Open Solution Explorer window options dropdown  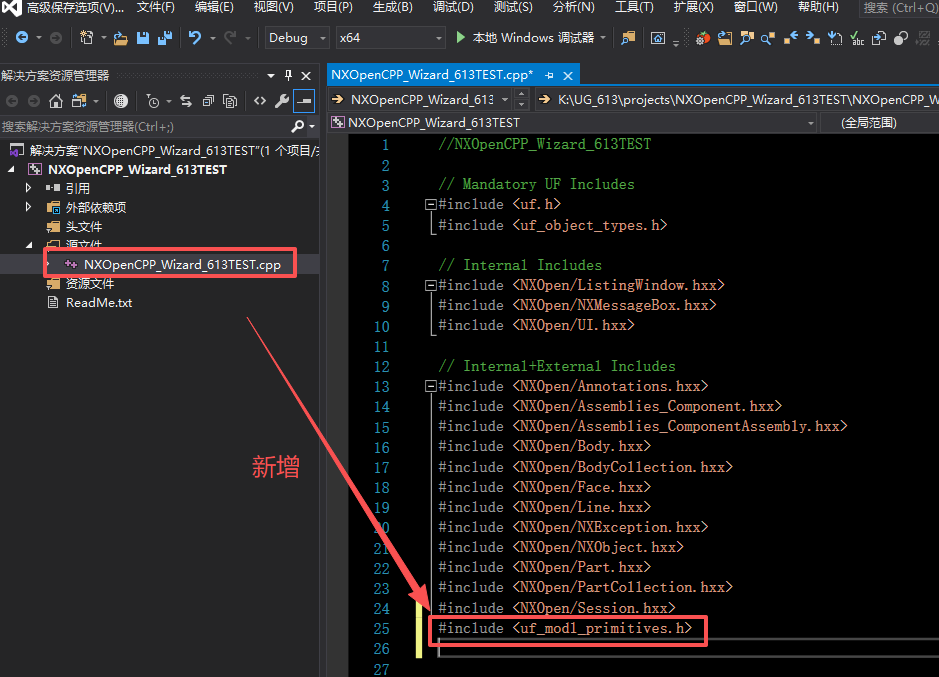(271, 75)
